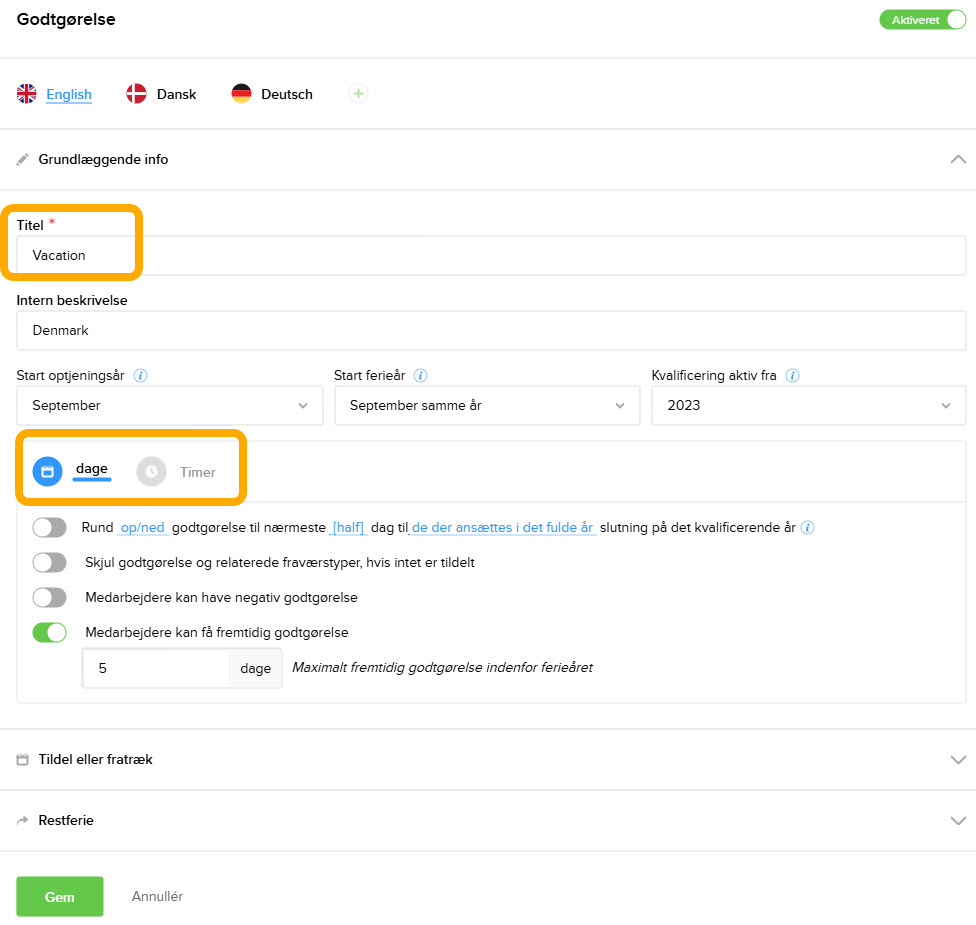976x925 pixels.
Task: Click the pencil icon by Grundlæggende info
Action: 23,159
